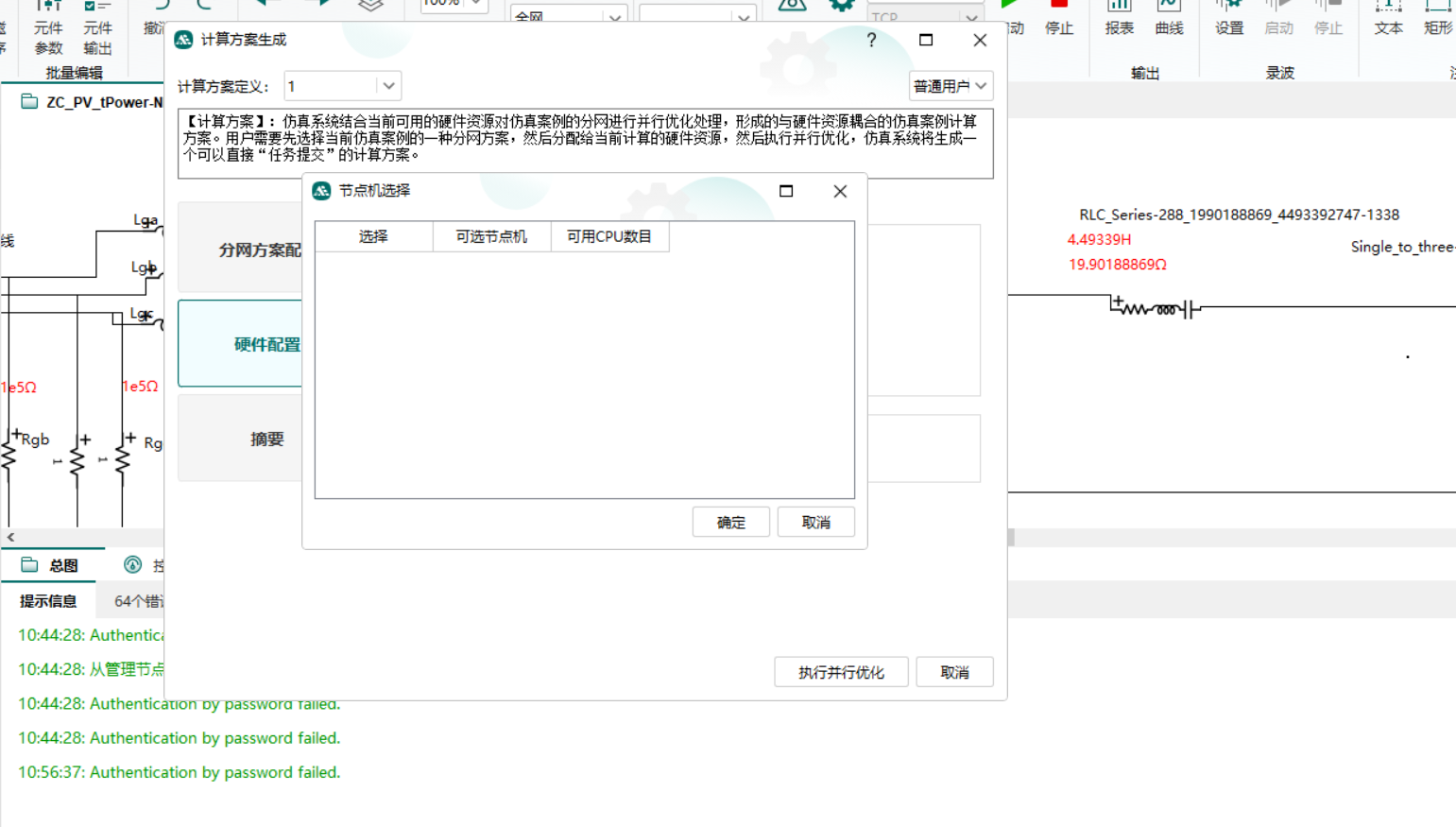Open the 元件参数 batch edit tool
The image size is (1456, 827).
tap(48, 28)
